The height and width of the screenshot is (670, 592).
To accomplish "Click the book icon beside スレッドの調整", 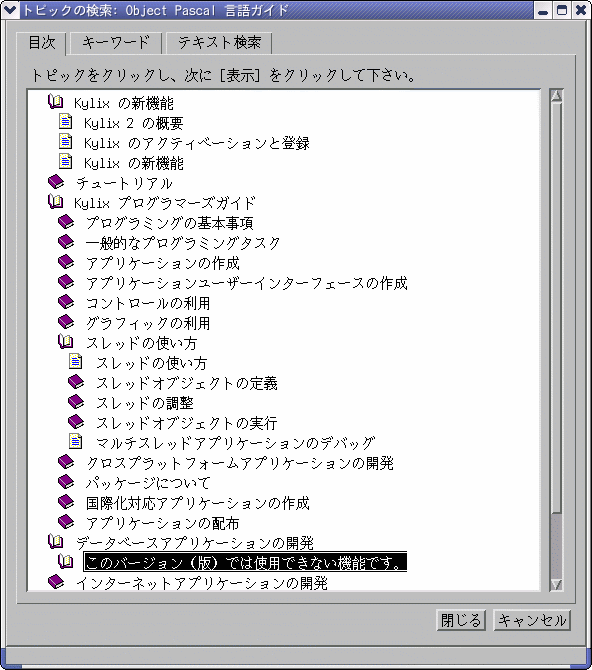I will pos(76,402).
